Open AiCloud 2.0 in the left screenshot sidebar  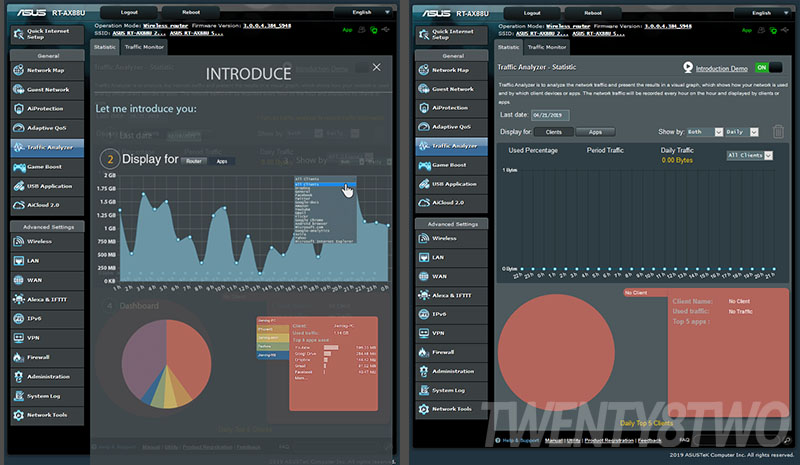[47, 205]
